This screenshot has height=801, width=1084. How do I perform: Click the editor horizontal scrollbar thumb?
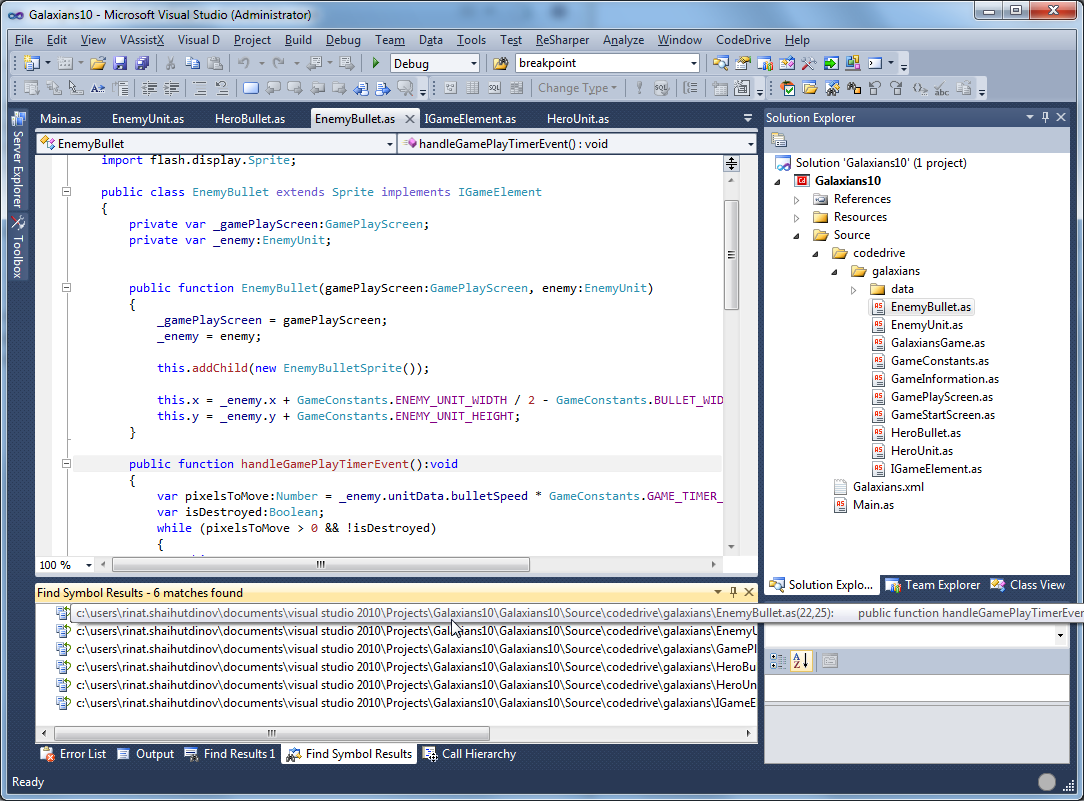coord(321,565)
